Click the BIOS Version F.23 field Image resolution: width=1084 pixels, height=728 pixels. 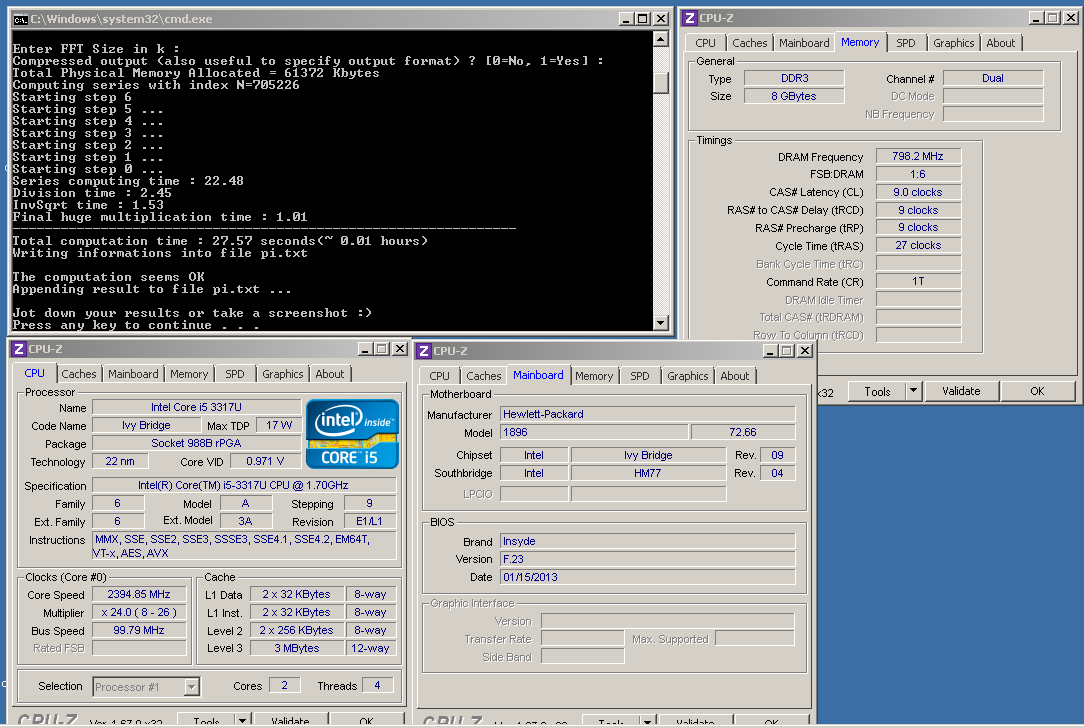coord(647,559)
